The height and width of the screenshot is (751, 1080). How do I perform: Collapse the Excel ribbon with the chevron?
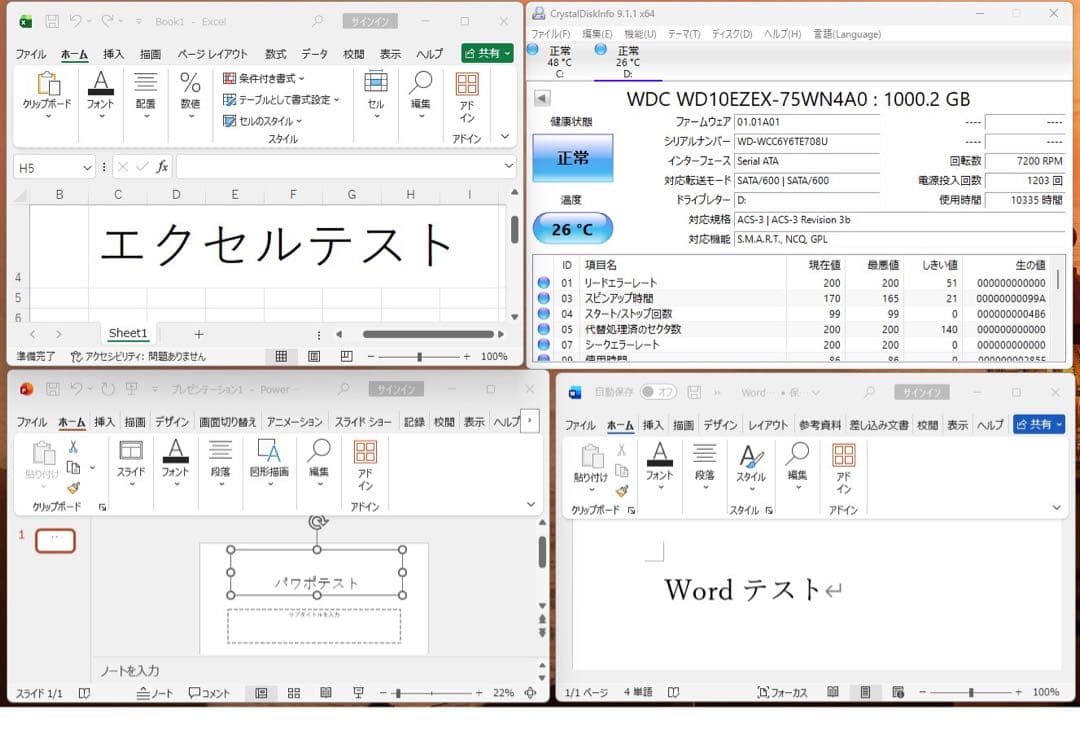tap(504, 137)
